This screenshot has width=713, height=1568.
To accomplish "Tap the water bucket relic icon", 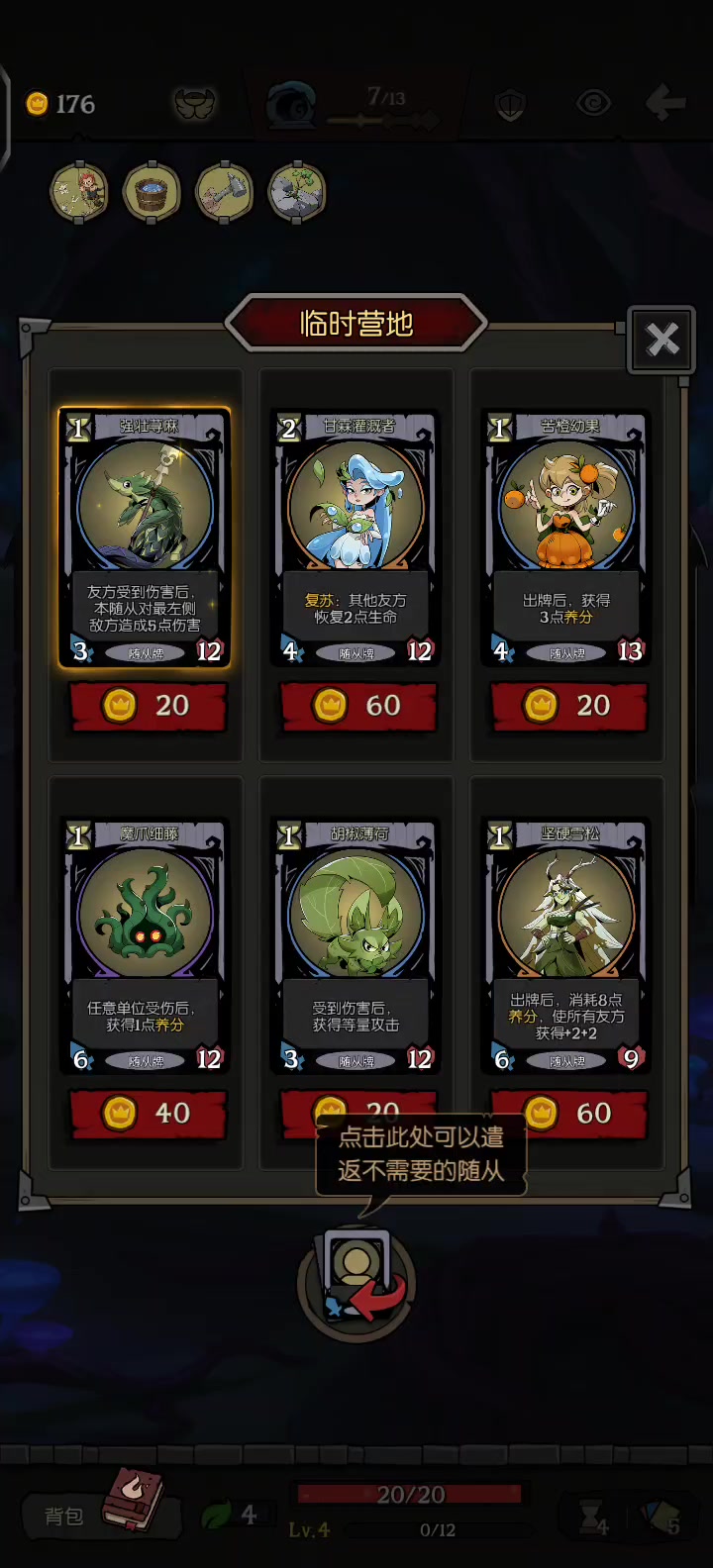I will 152,192.
